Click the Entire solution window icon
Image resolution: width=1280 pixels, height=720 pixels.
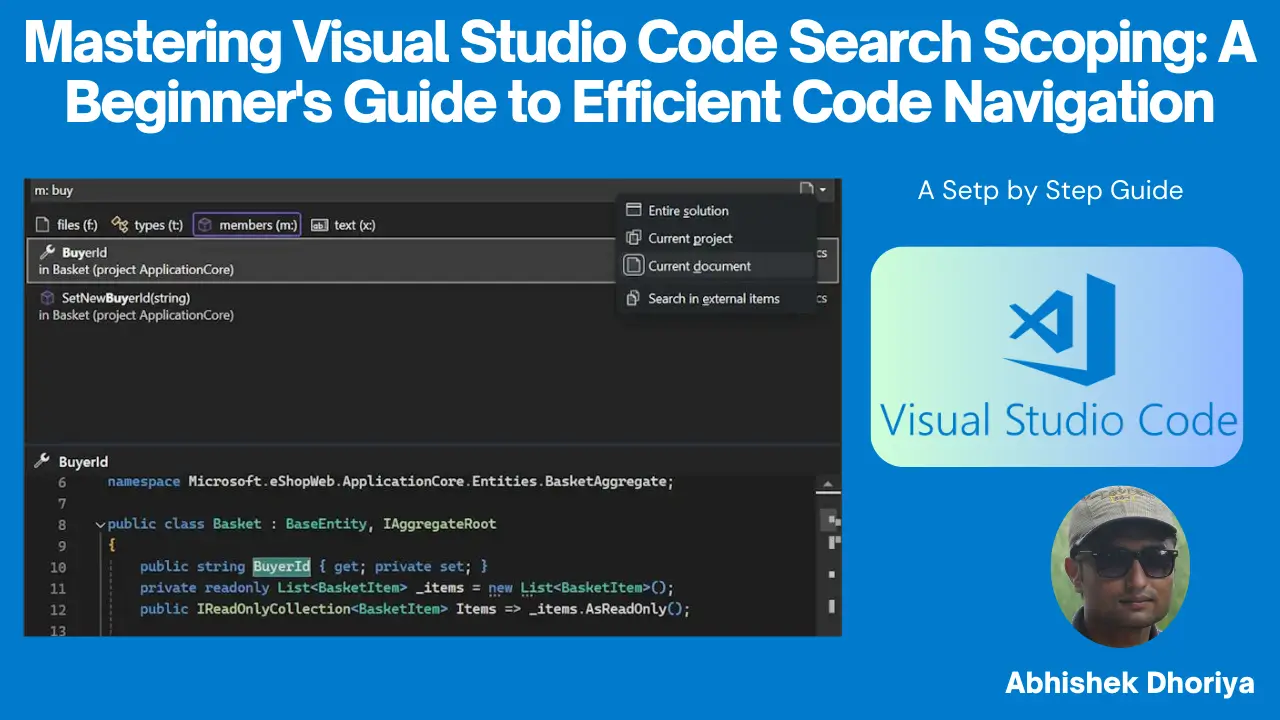632,210
